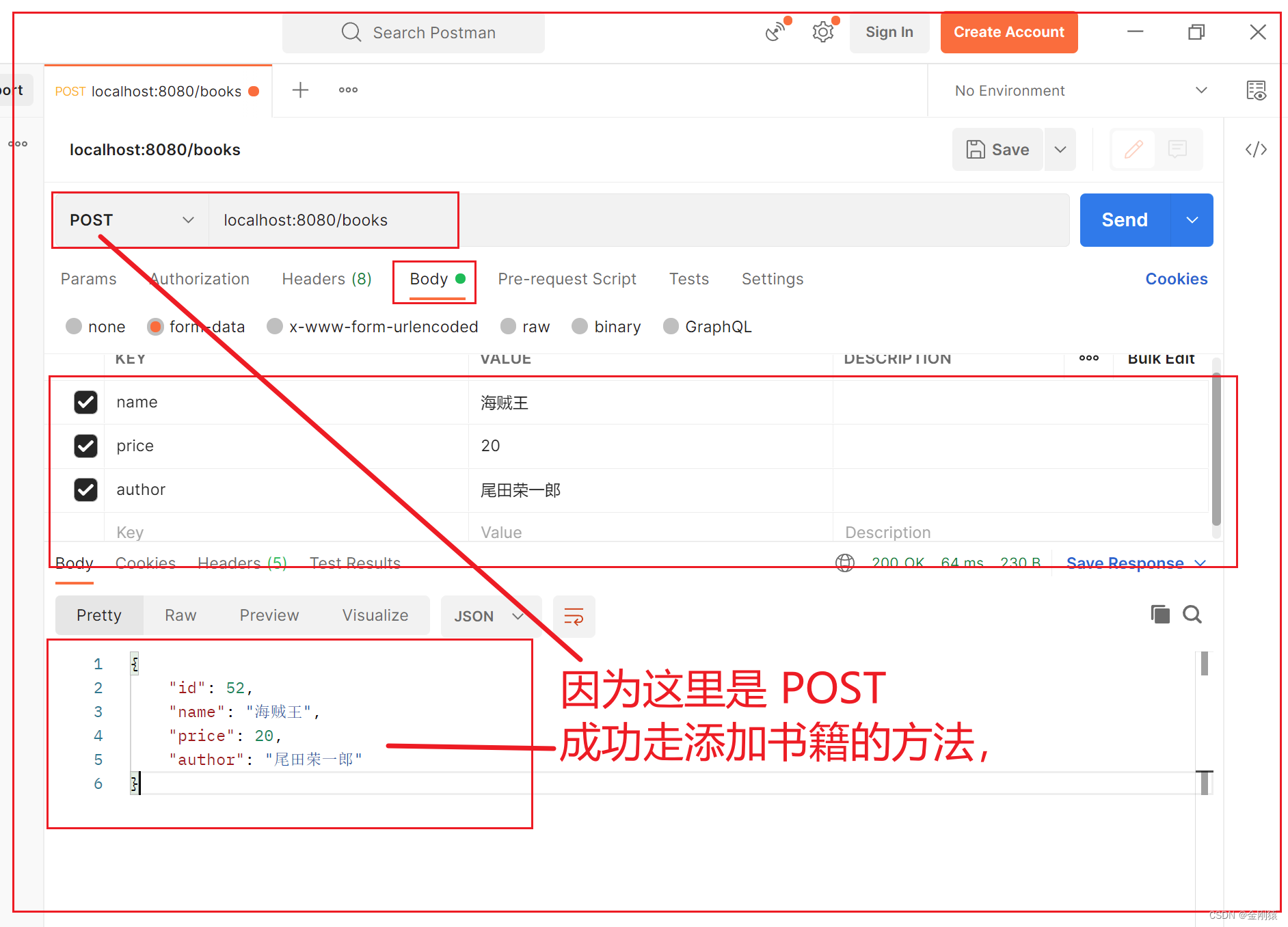Open form-data column options dots
The height and width of the screenshot is (927, 1288).
1089,358
